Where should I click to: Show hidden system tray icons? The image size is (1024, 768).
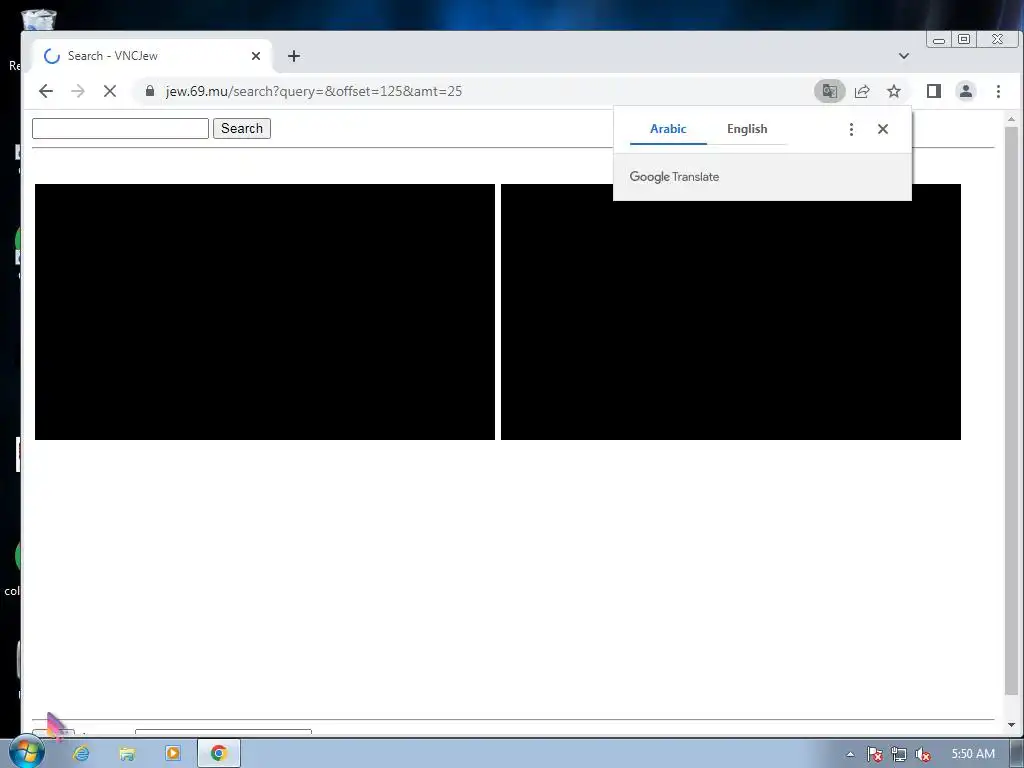click(x=850, y=754)
